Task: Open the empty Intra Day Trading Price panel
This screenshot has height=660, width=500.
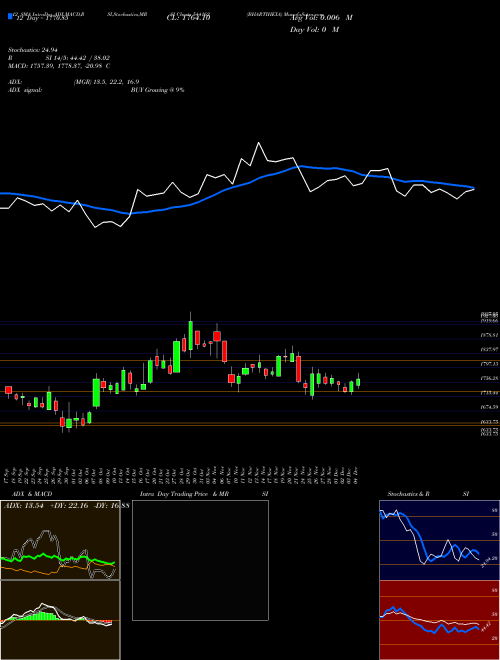Action: pos(200,560)
